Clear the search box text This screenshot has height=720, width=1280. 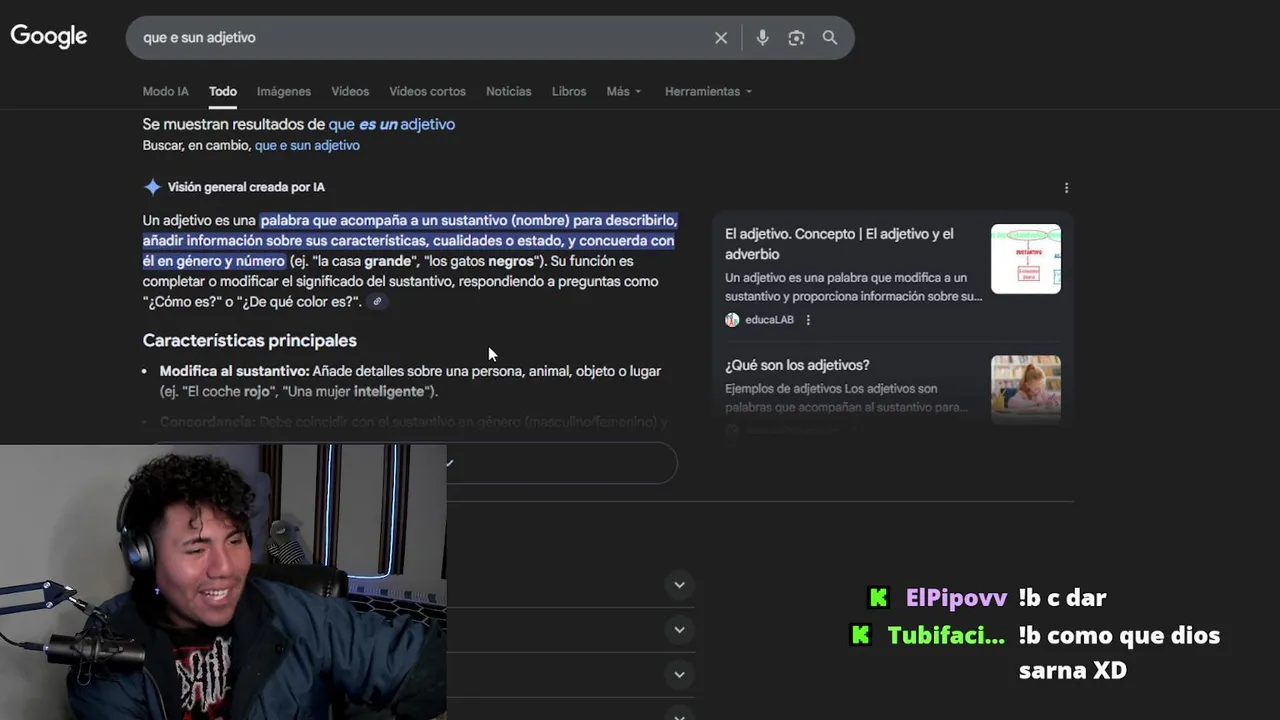click(721, 38)
